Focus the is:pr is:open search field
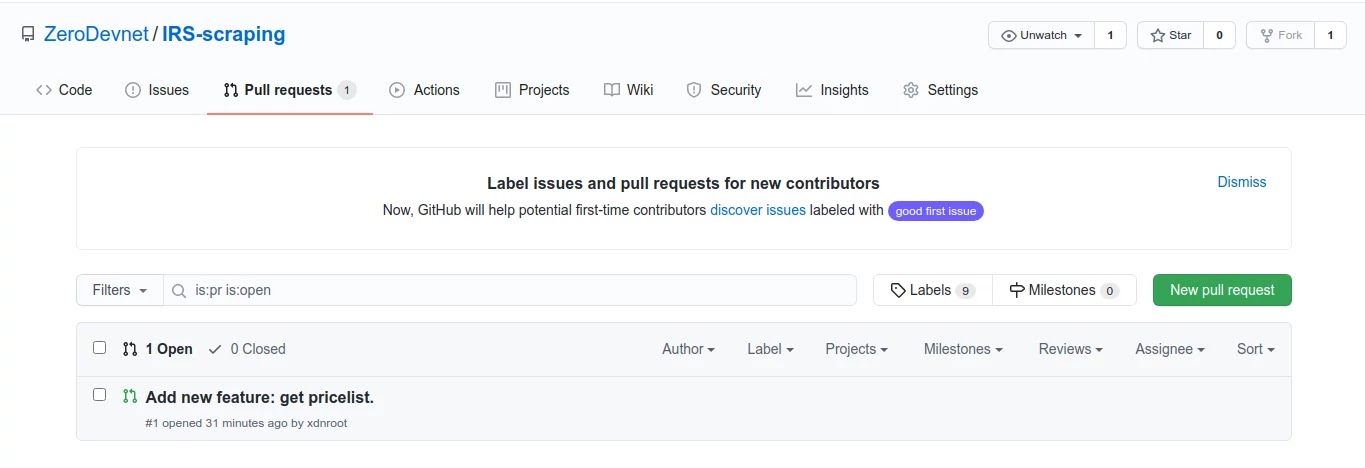Screen dimensions: 1365x468 click(x=510, y=290)
